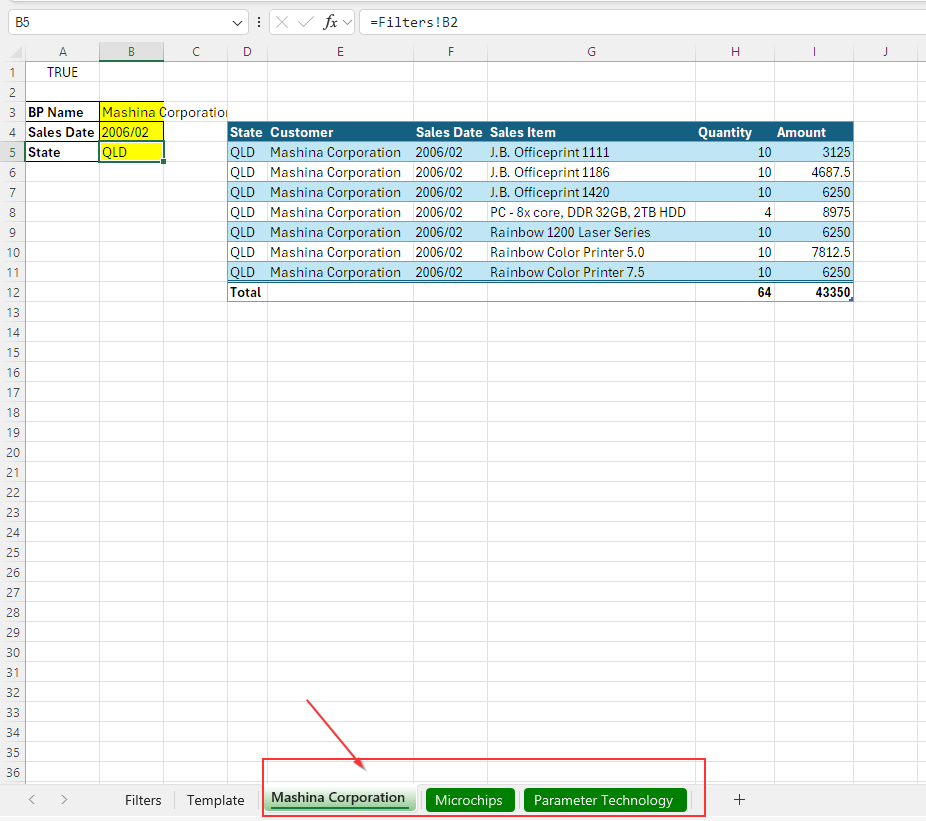Click the State label in cell A5

pyautogui.click(x=63, y=152)
